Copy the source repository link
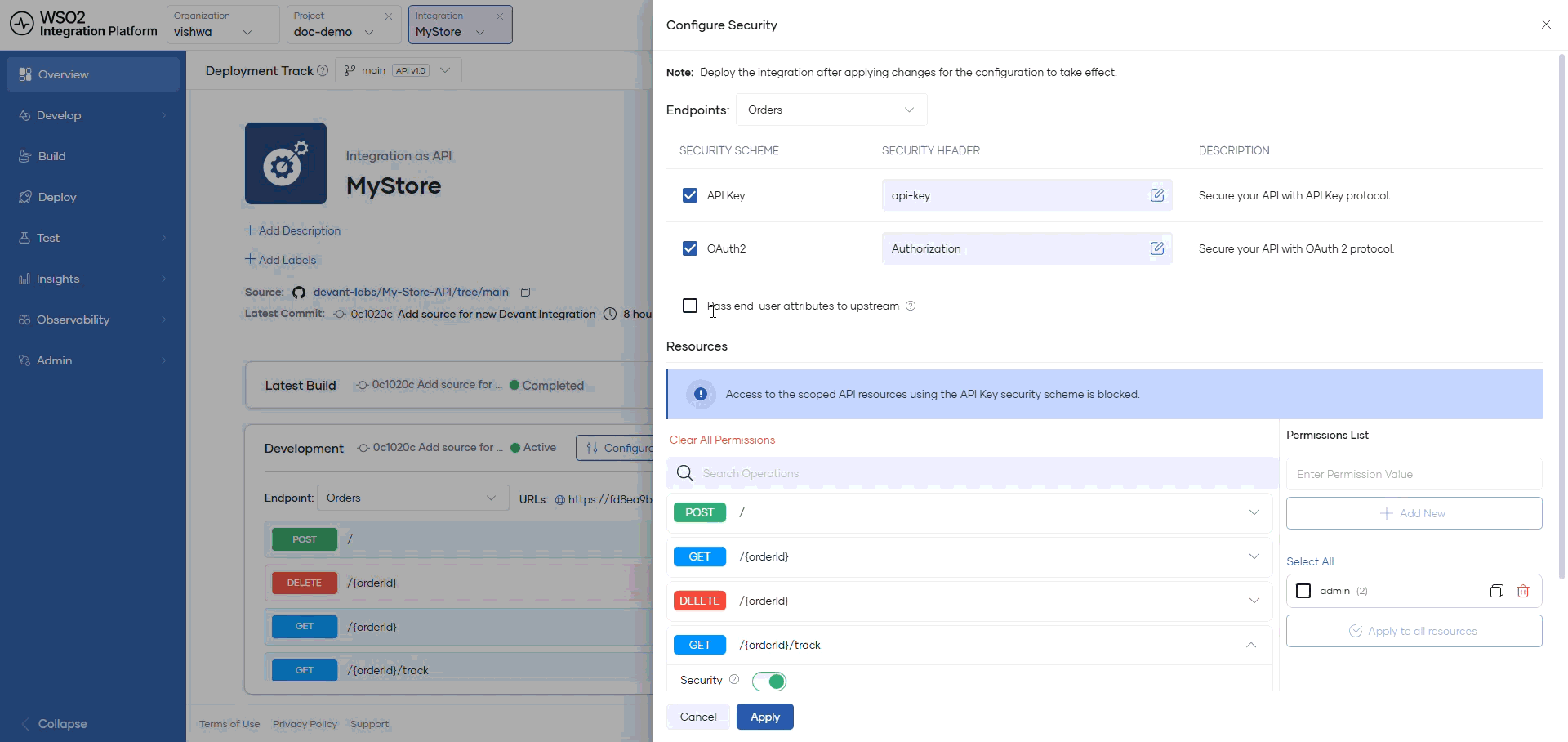Screen dimensions: 1568x742 [526, 292]
